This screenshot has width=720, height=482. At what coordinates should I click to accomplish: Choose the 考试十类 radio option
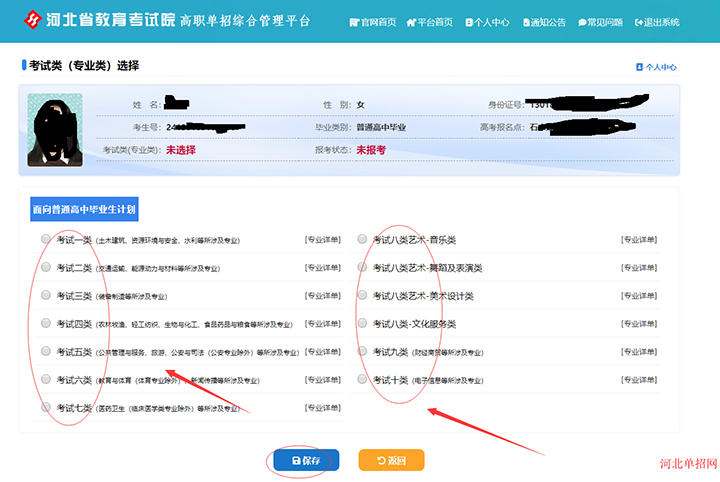[362, 379]
